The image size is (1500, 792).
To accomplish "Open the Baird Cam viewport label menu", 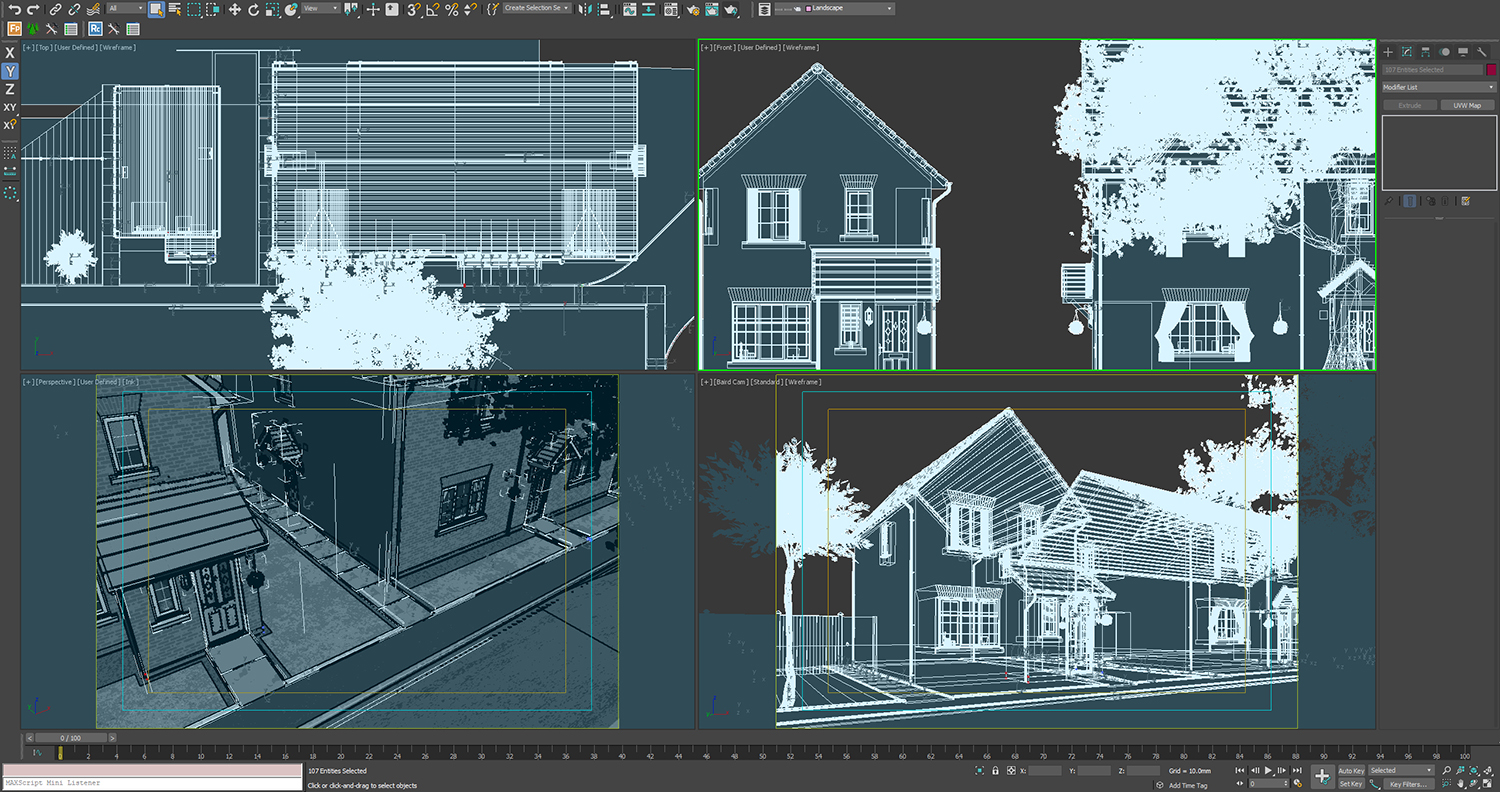I will click(731, 382).
